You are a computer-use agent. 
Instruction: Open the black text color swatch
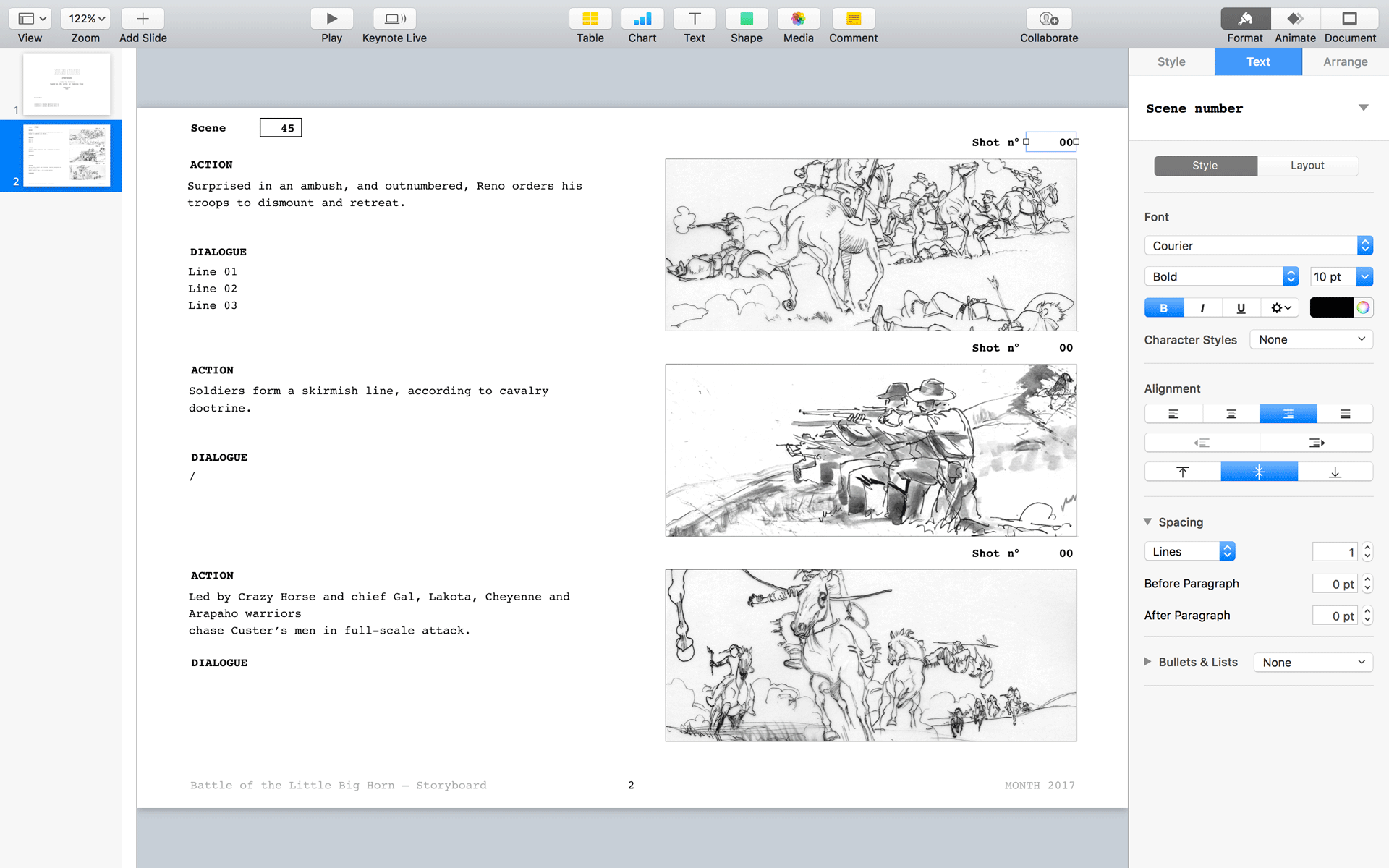1330,308
